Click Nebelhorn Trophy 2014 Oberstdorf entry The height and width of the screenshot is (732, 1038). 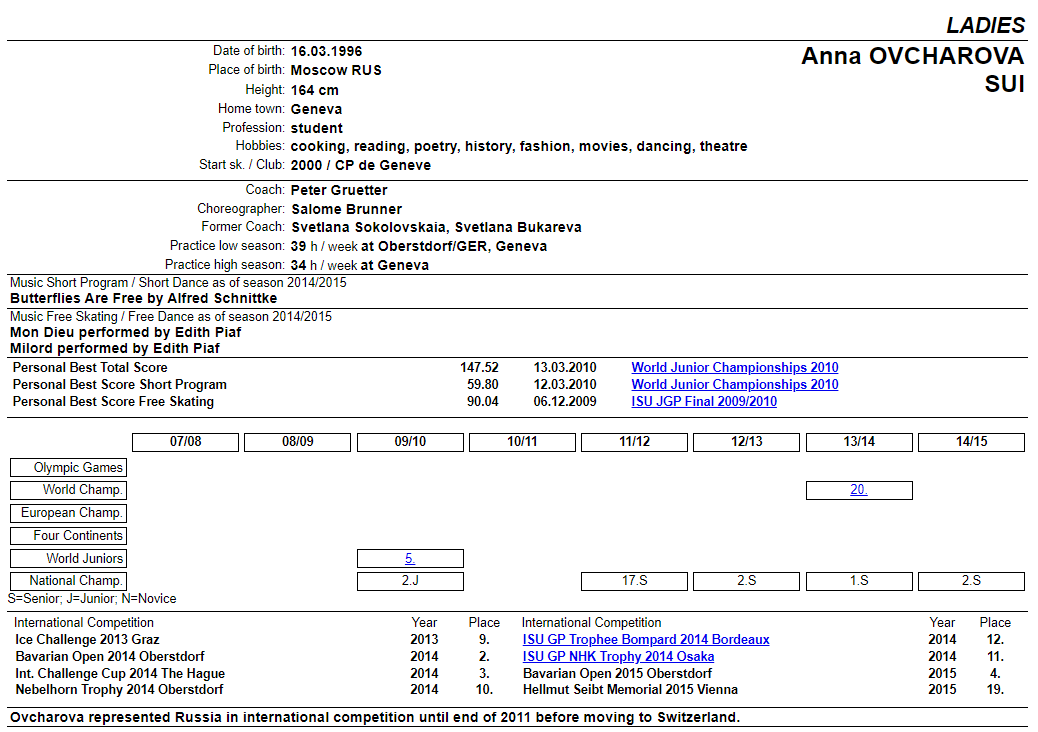(x=119, y=690)
